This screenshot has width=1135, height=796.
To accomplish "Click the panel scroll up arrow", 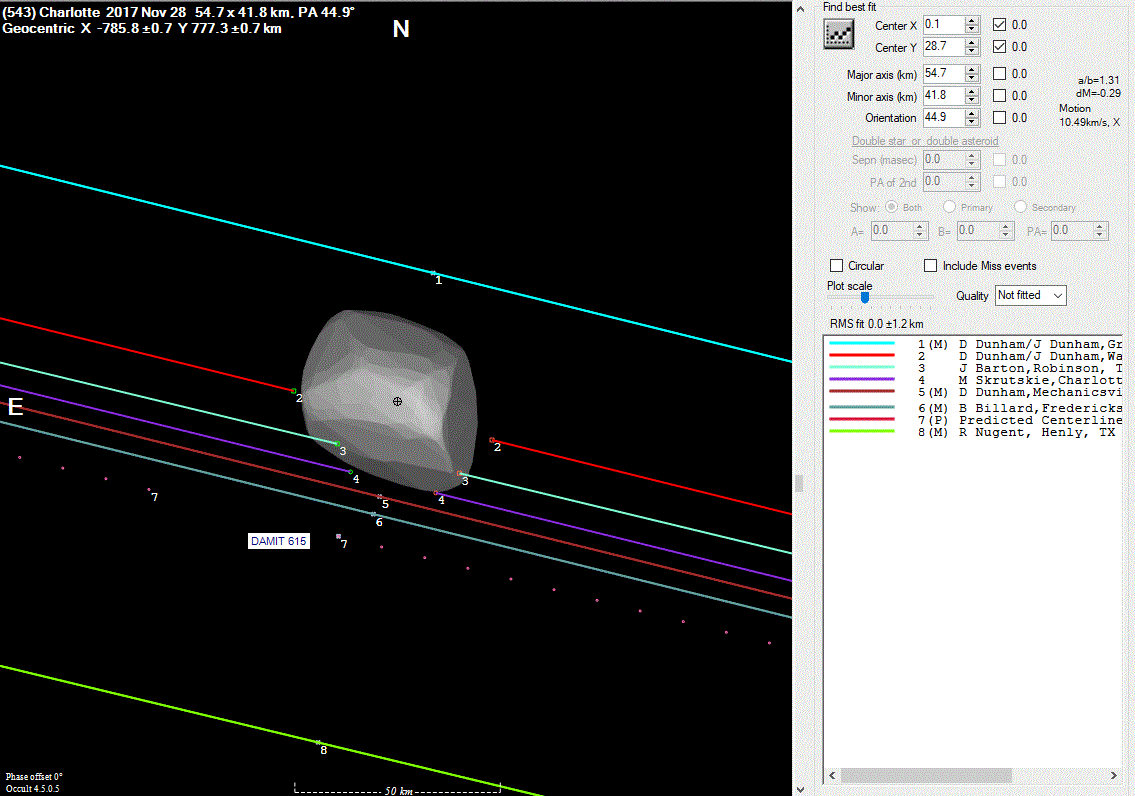I will click(801, 9).
